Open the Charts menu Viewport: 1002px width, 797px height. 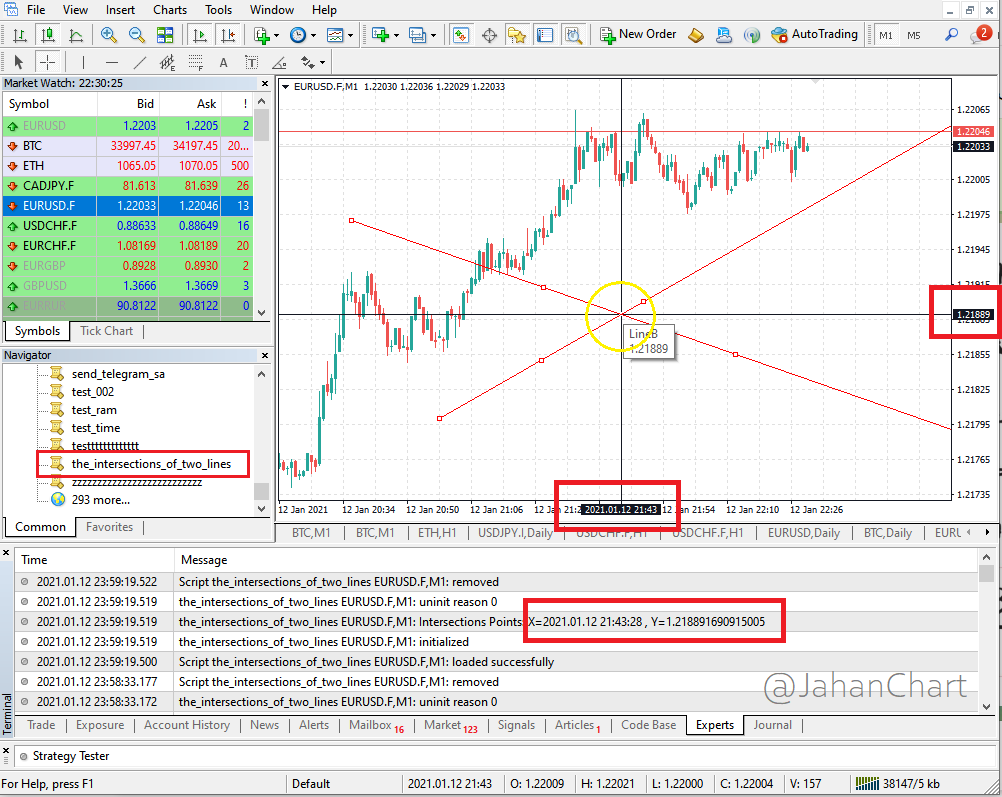tap(169, 9)
